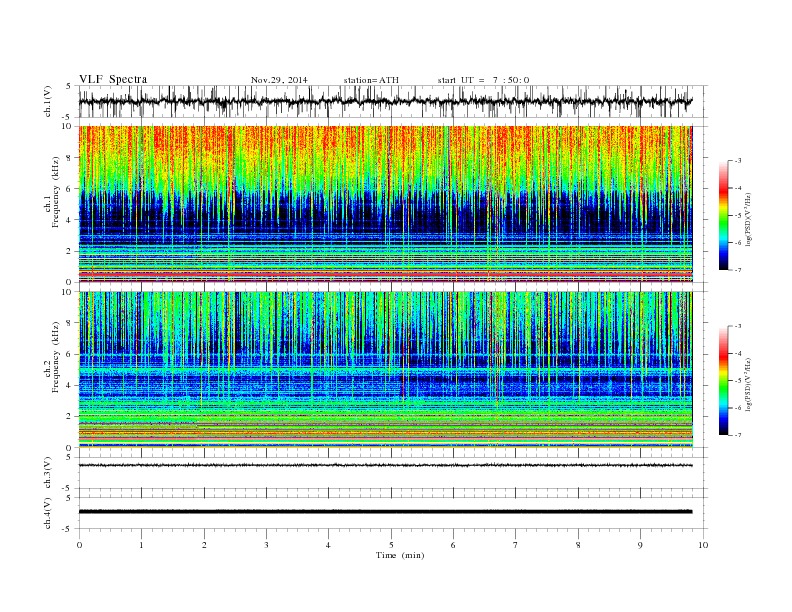This screenshot has width=792, height=612.
Task: Click the '3' tick on the time axis
Action: [x=266, y=545]
